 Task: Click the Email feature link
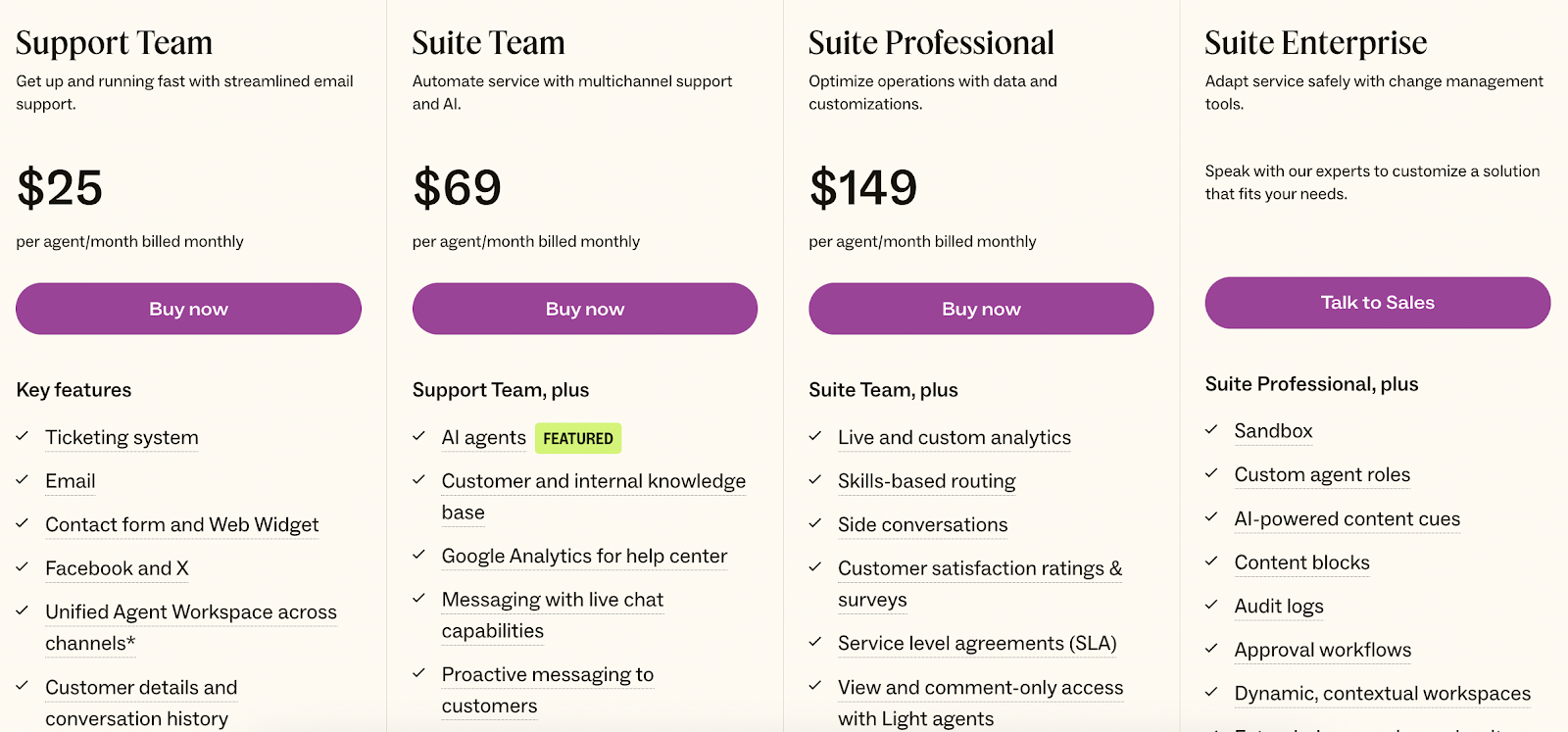(70, 481)
